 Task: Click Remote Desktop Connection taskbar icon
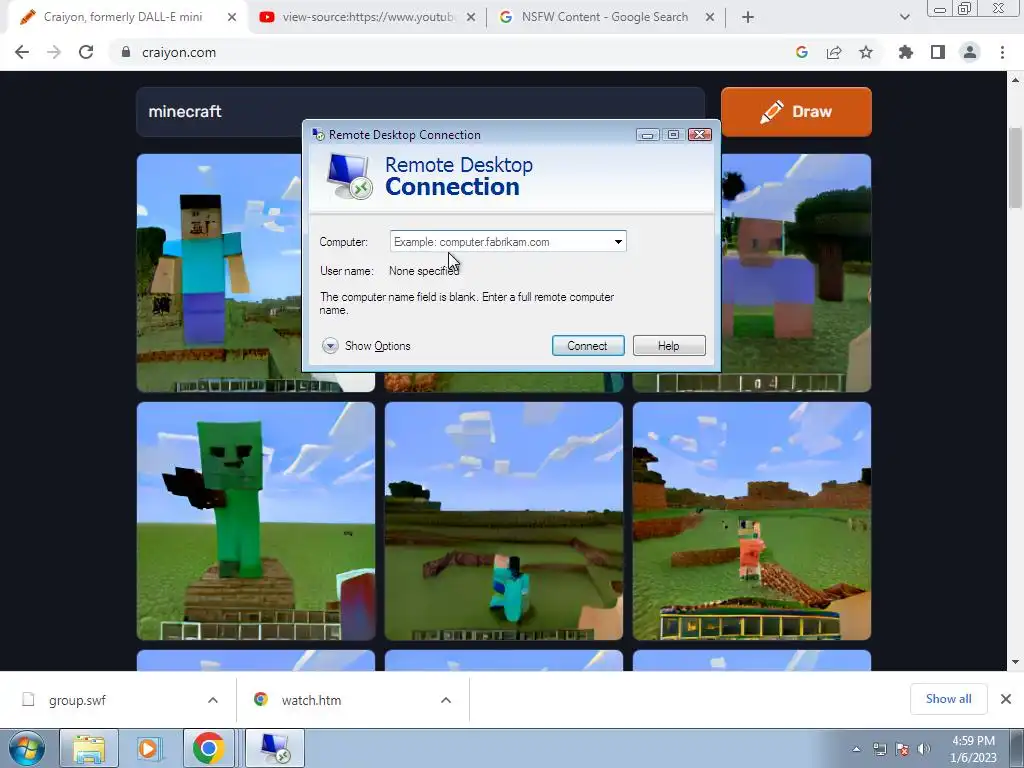274,748
